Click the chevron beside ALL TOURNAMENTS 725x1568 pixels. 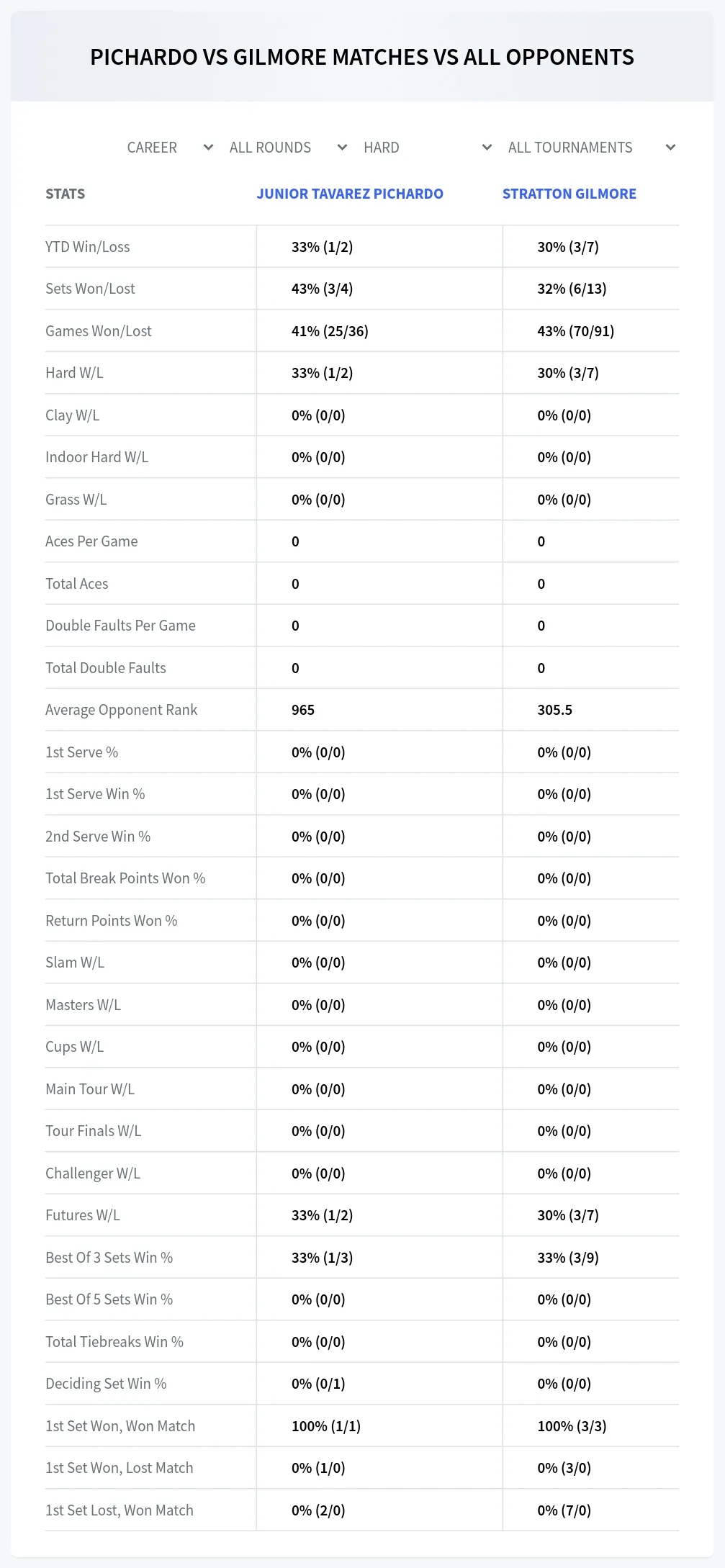(x=670, y=148)
